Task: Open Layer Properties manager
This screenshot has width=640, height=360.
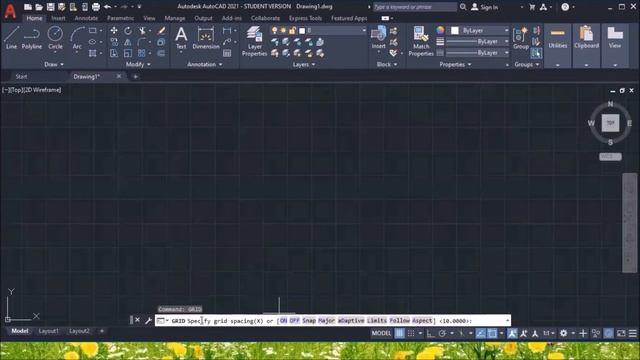Action: (254, 41)
